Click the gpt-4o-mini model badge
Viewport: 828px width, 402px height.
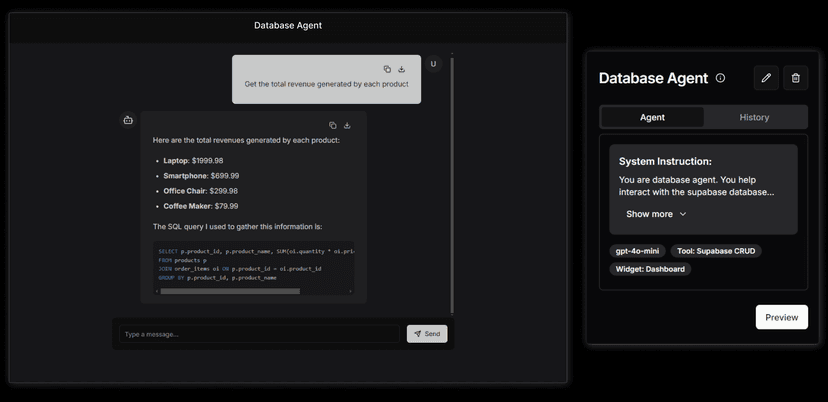tap(636, 251)
